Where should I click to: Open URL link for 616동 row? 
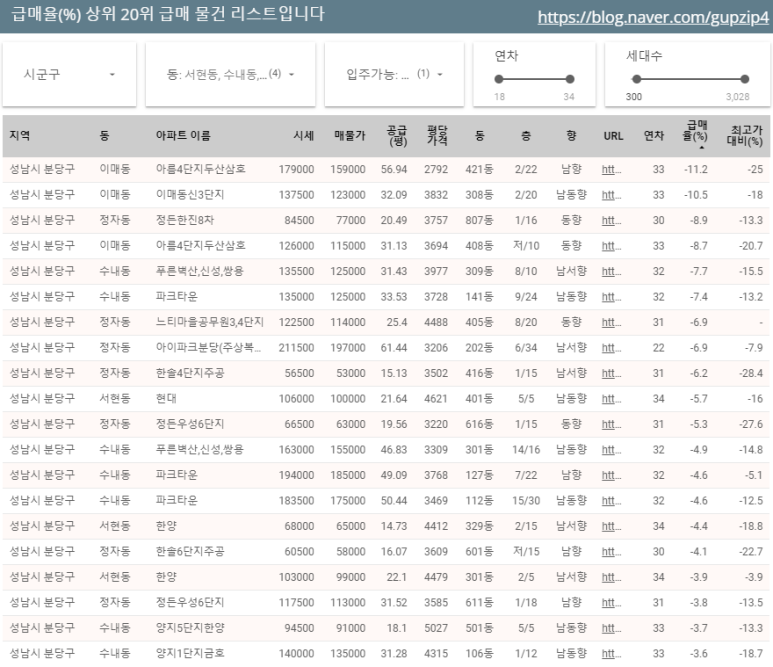[x=611, y=424]
